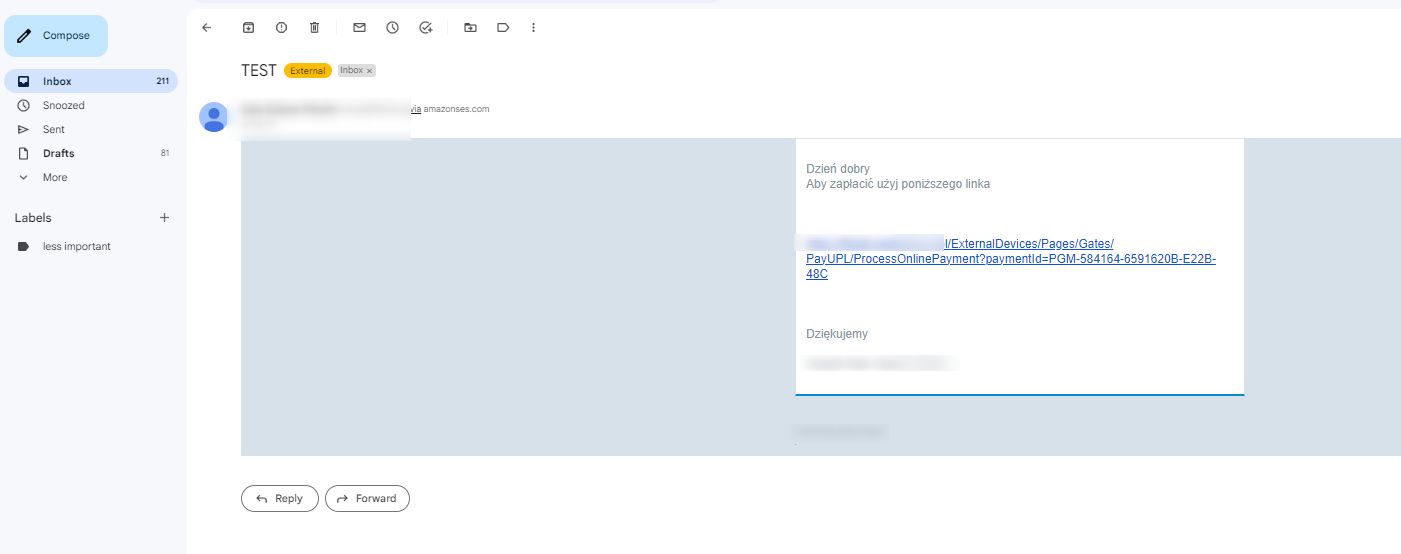Remove the Inbox label from this email
Screen dimensions: 1401x554
(x=370, y=71)
